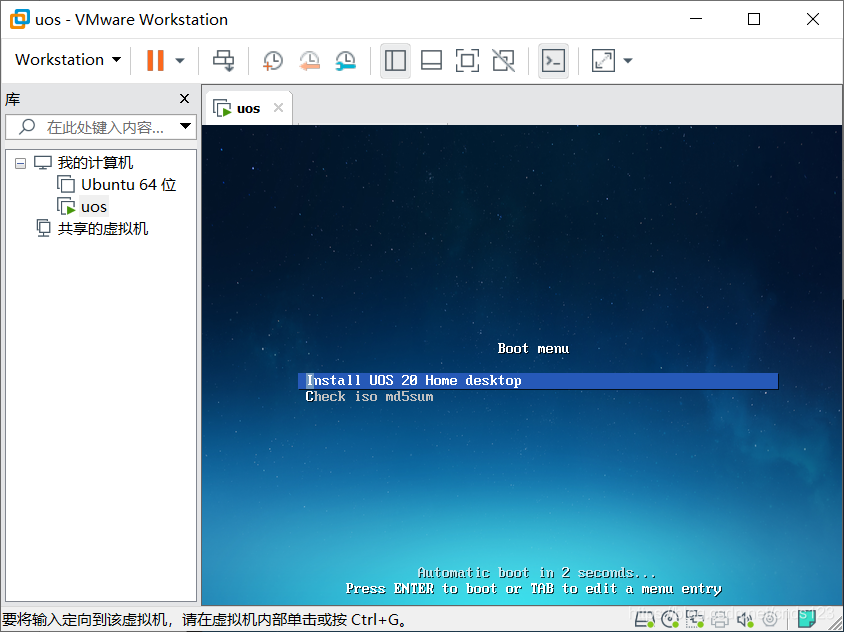The width and height of the screenshot is (844, 632).
Task: Select Ubuntu 64 位 virtual machine
Action: point(129,185)
